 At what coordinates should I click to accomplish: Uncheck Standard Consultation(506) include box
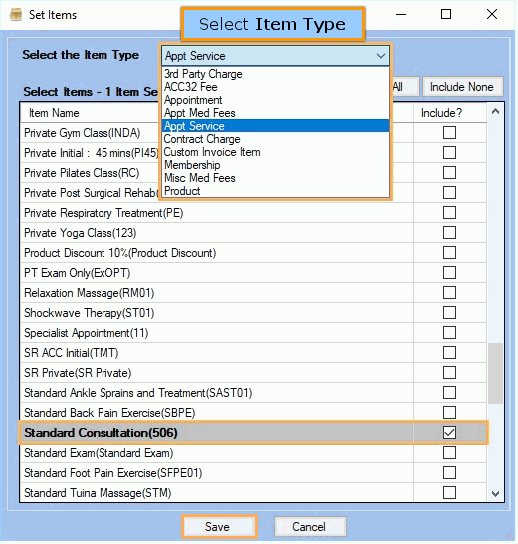449,433
